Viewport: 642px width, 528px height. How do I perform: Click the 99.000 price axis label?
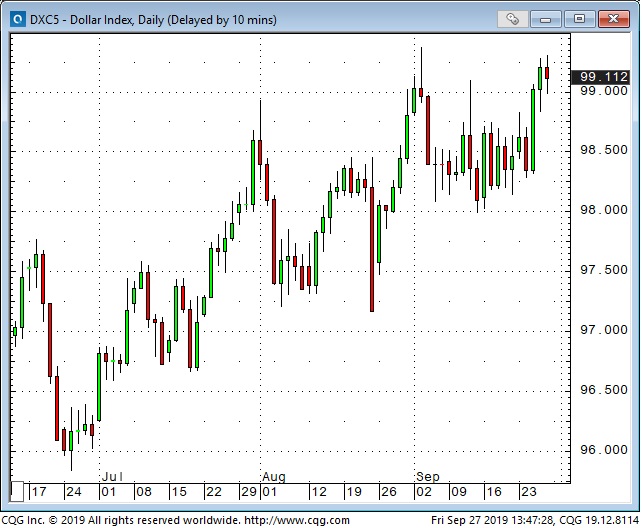click(x=604, y=90)
